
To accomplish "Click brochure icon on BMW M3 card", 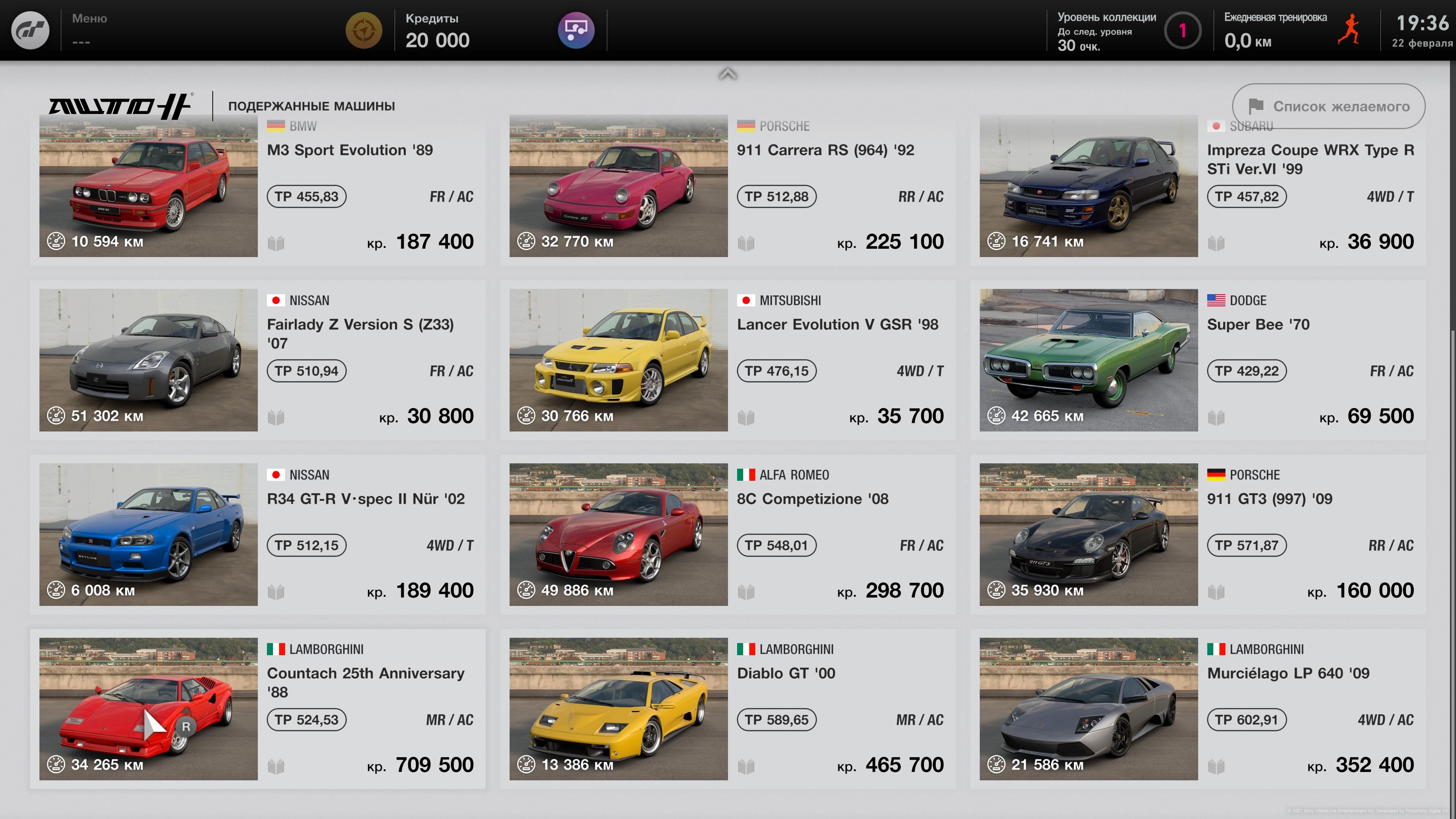I will coord(276,243).
